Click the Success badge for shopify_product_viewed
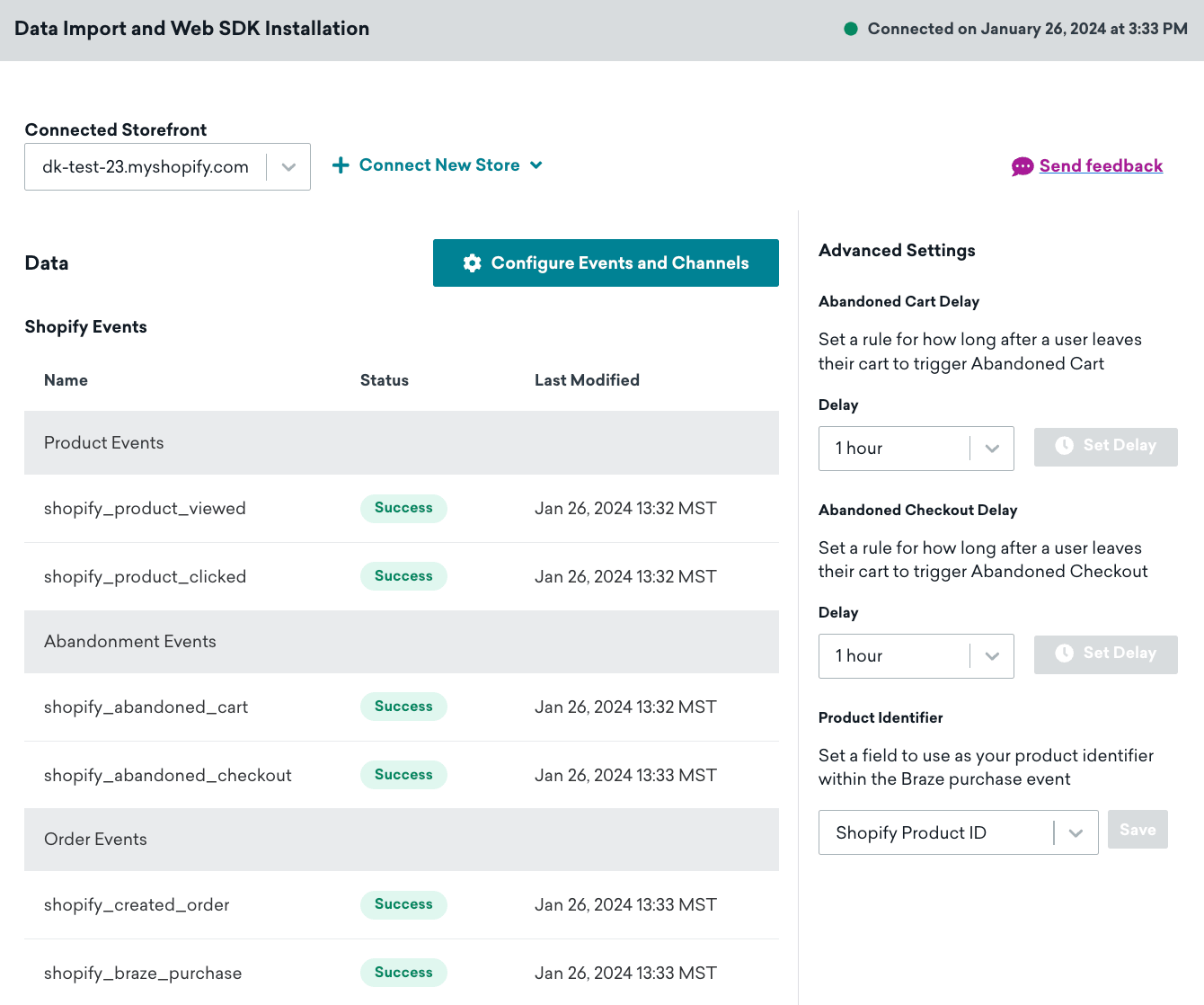This screenshot has height=1005, width=1204. coord(403,508)
